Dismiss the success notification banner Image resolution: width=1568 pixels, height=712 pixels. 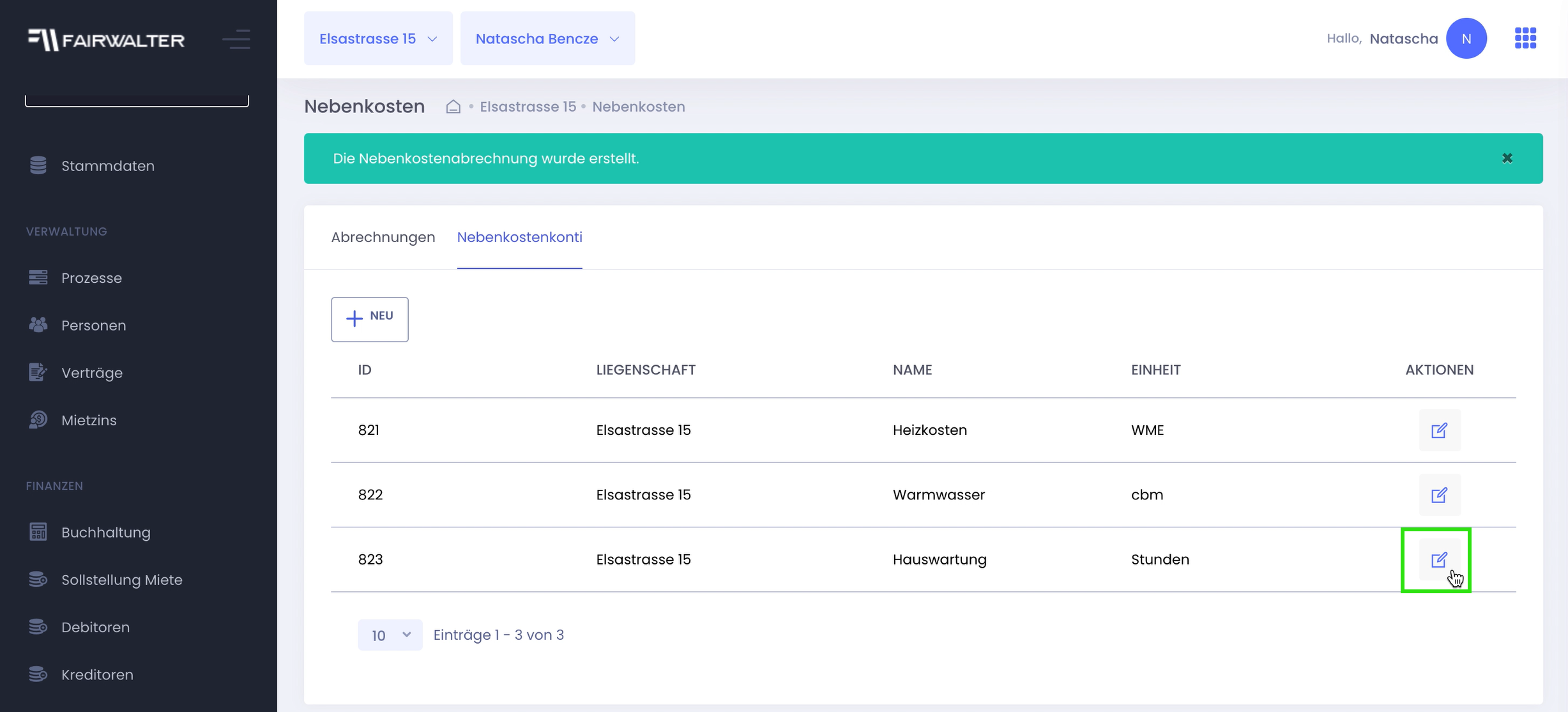pyautogui.click(x=1507, y=158)
